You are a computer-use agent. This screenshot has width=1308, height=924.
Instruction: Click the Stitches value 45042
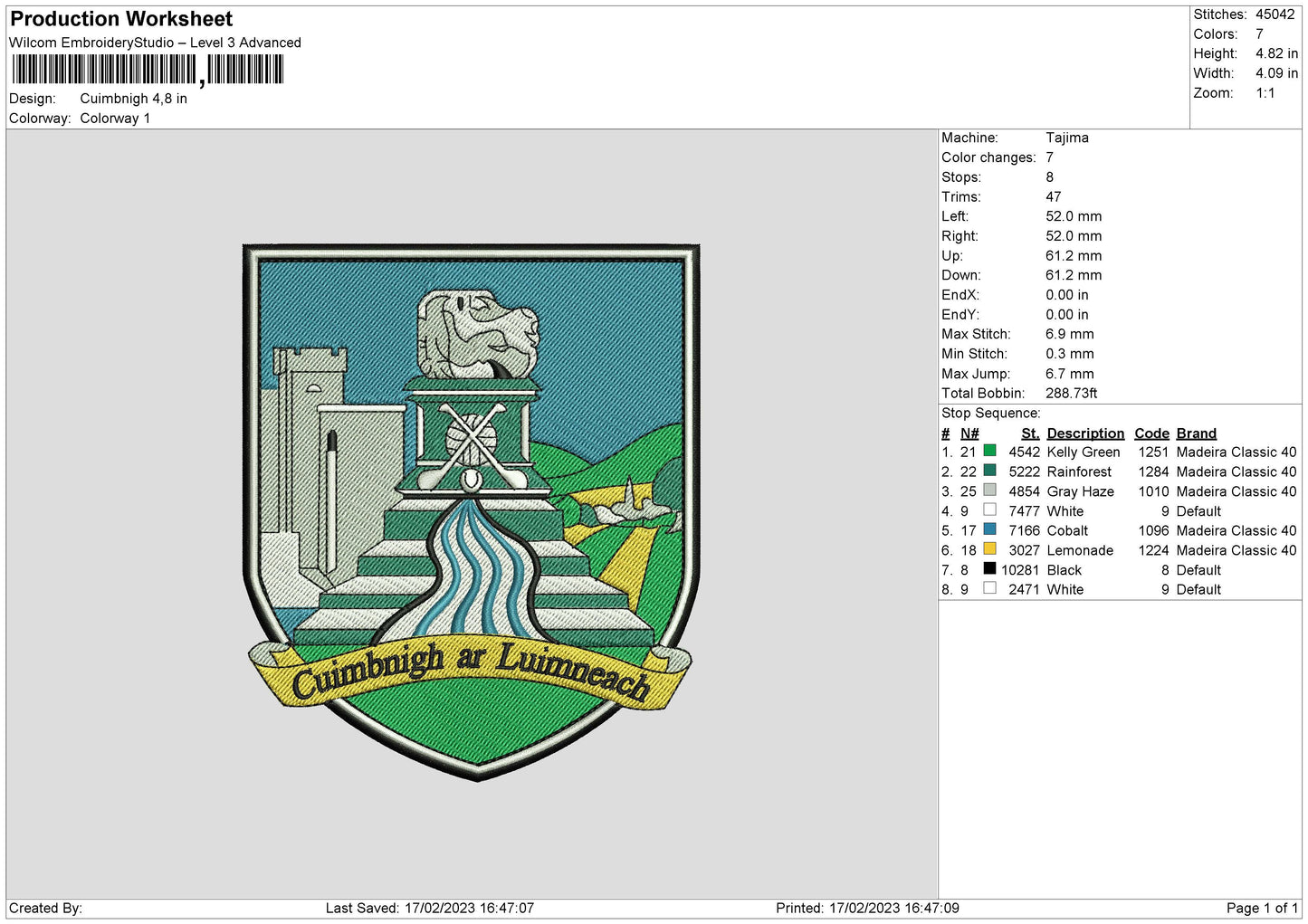point(1275,14)
